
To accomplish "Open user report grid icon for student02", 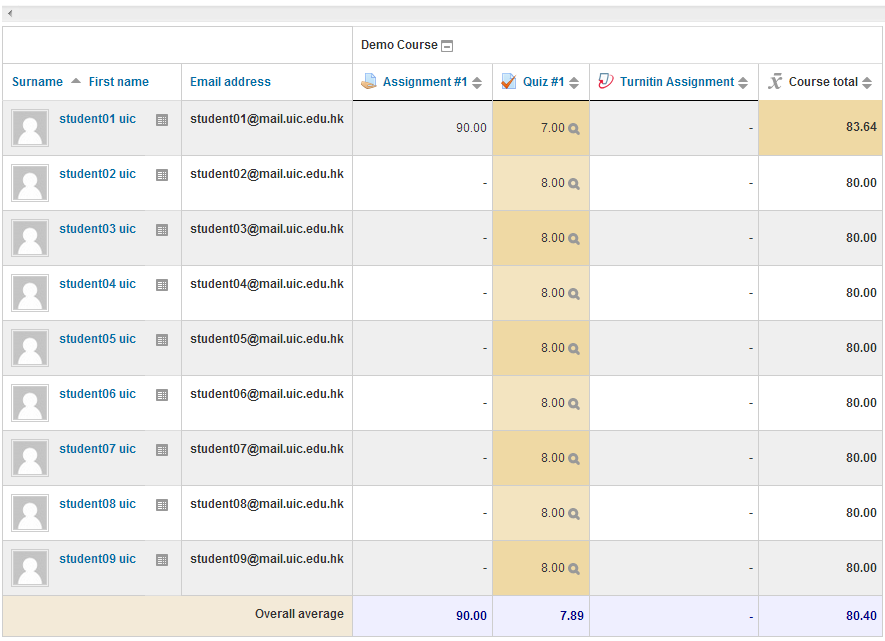I will (x=162, y=175).
